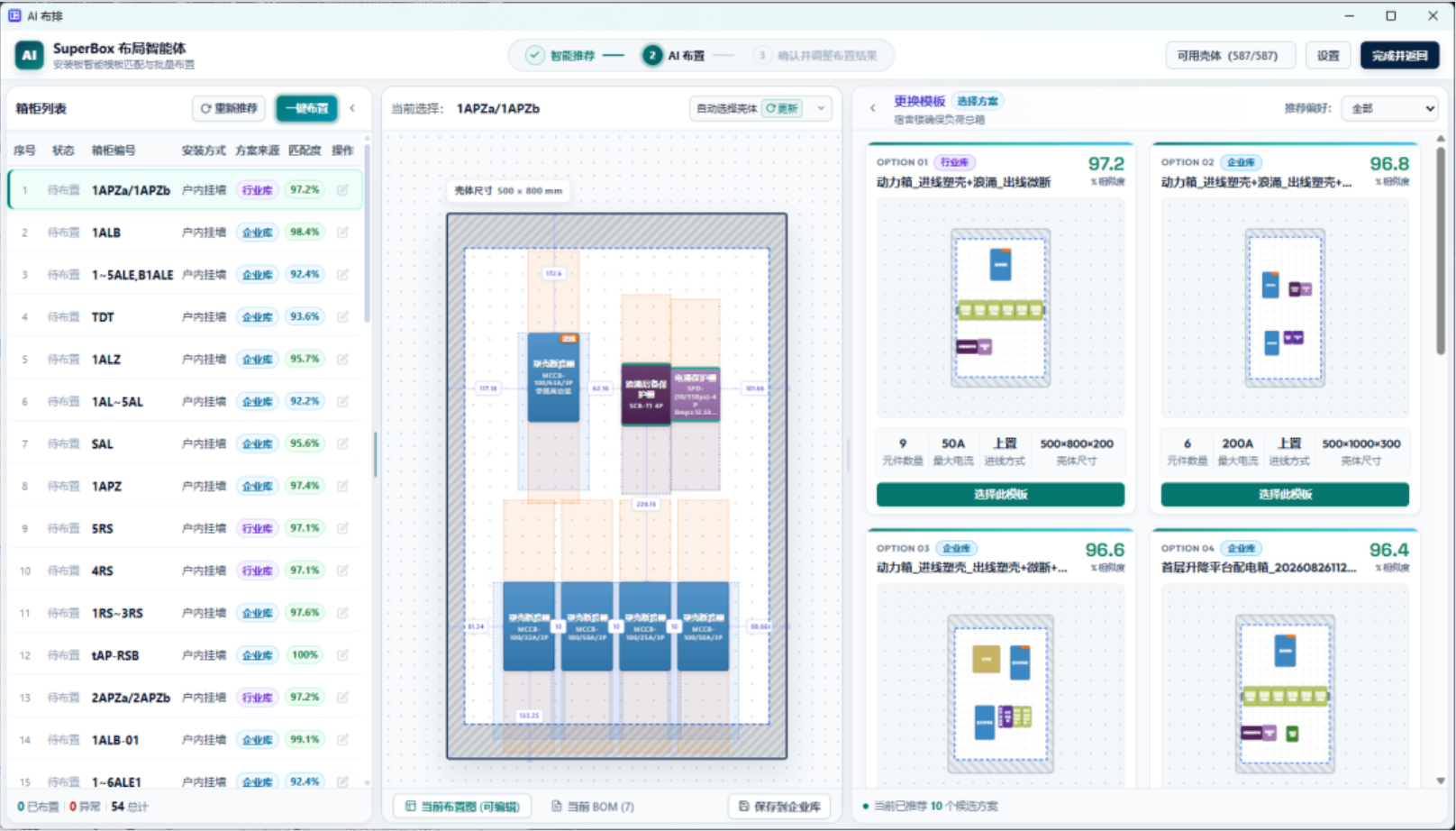Switch to the 当前 BOM (7) tab
This screenshot has height=831, width=1456.
tap(593, 807)
